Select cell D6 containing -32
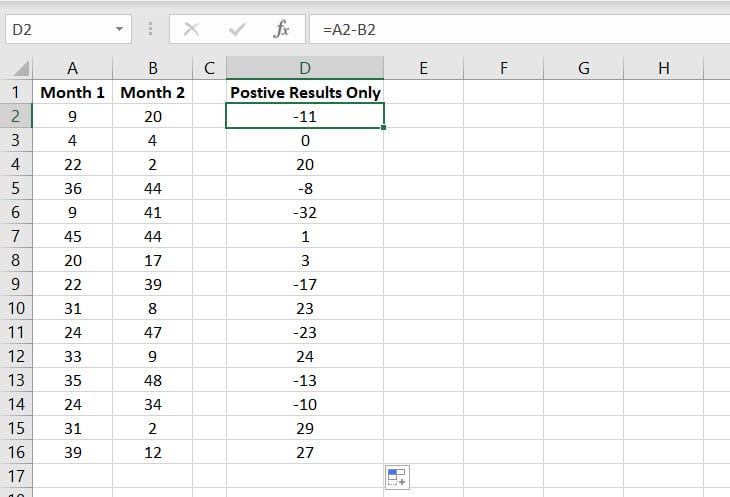Viewport: 730px width, 497px height. pos(305,212)
